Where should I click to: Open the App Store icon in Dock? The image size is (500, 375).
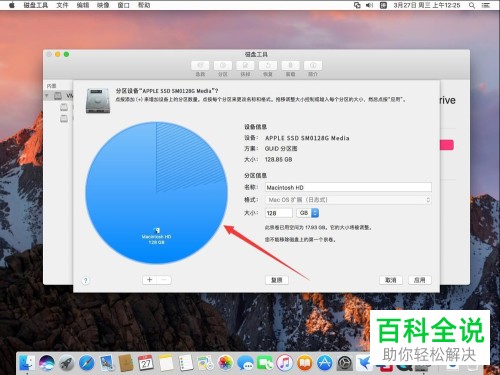coord(324,363)
